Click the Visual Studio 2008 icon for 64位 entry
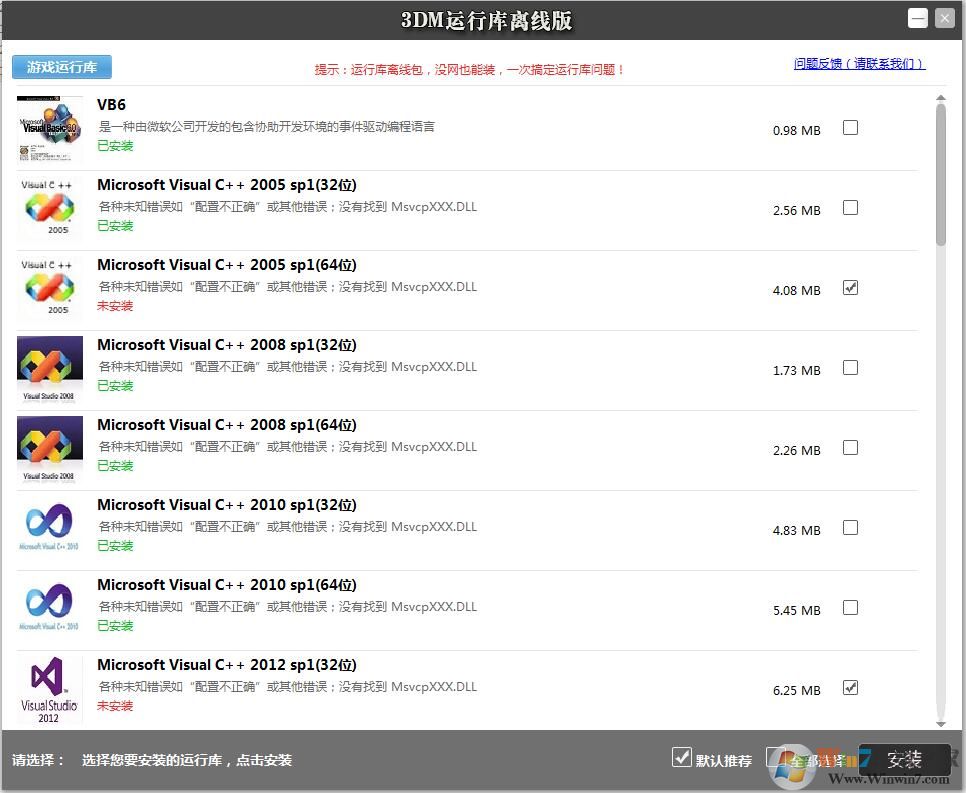966x793 pixels. (x=49, y=448)
